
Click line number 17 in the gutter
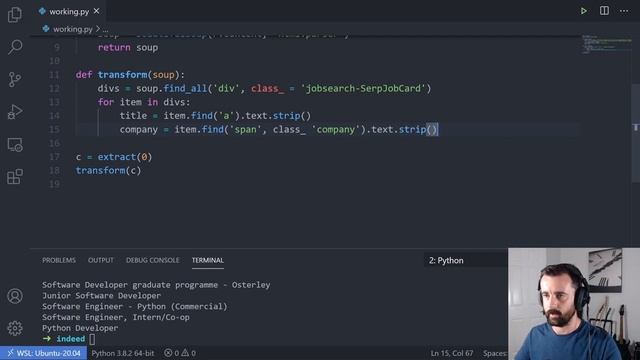pos(54,157)
